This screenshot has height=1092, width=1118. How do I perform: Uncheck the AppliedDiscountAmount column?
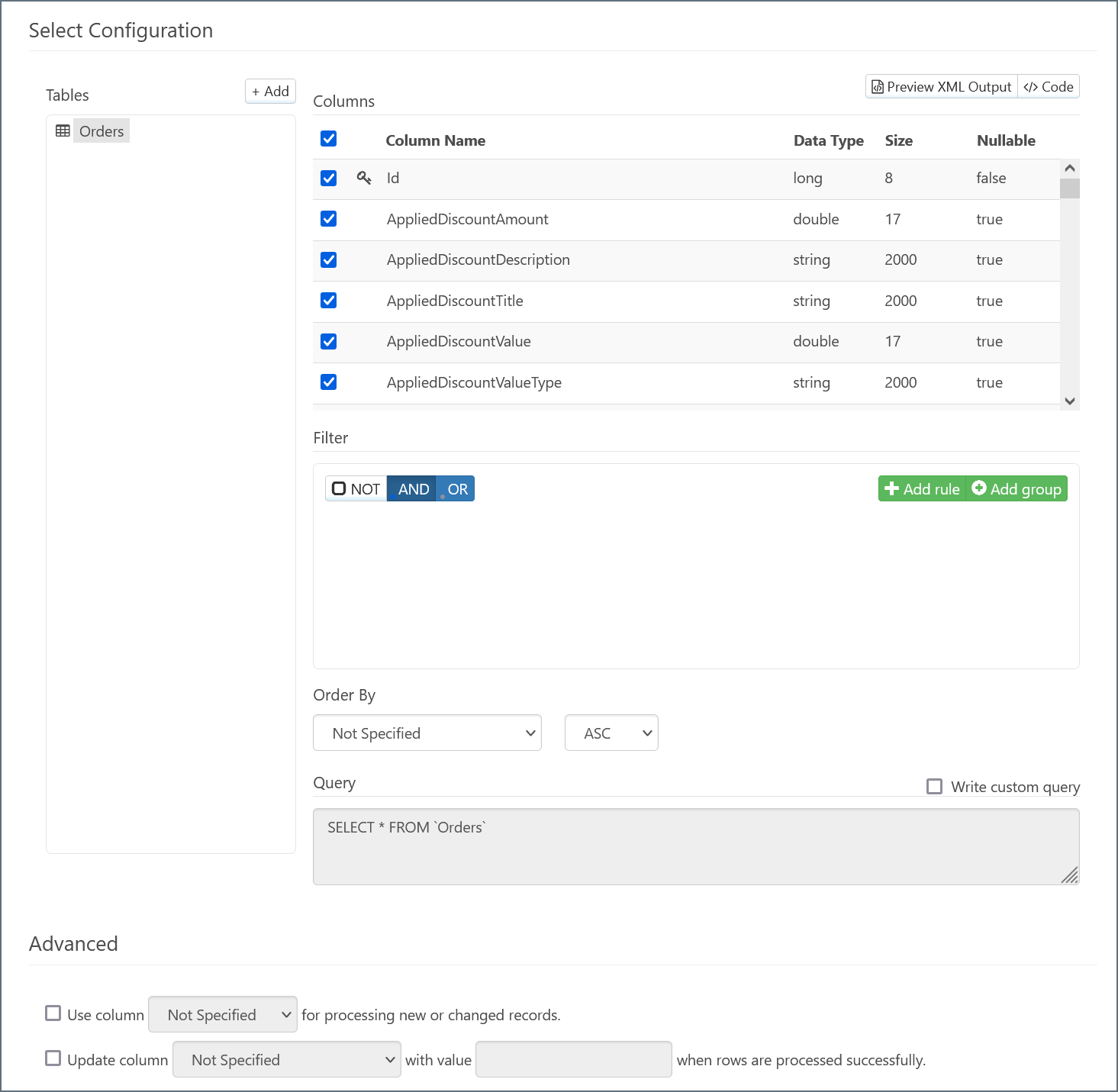coord(329,219)
